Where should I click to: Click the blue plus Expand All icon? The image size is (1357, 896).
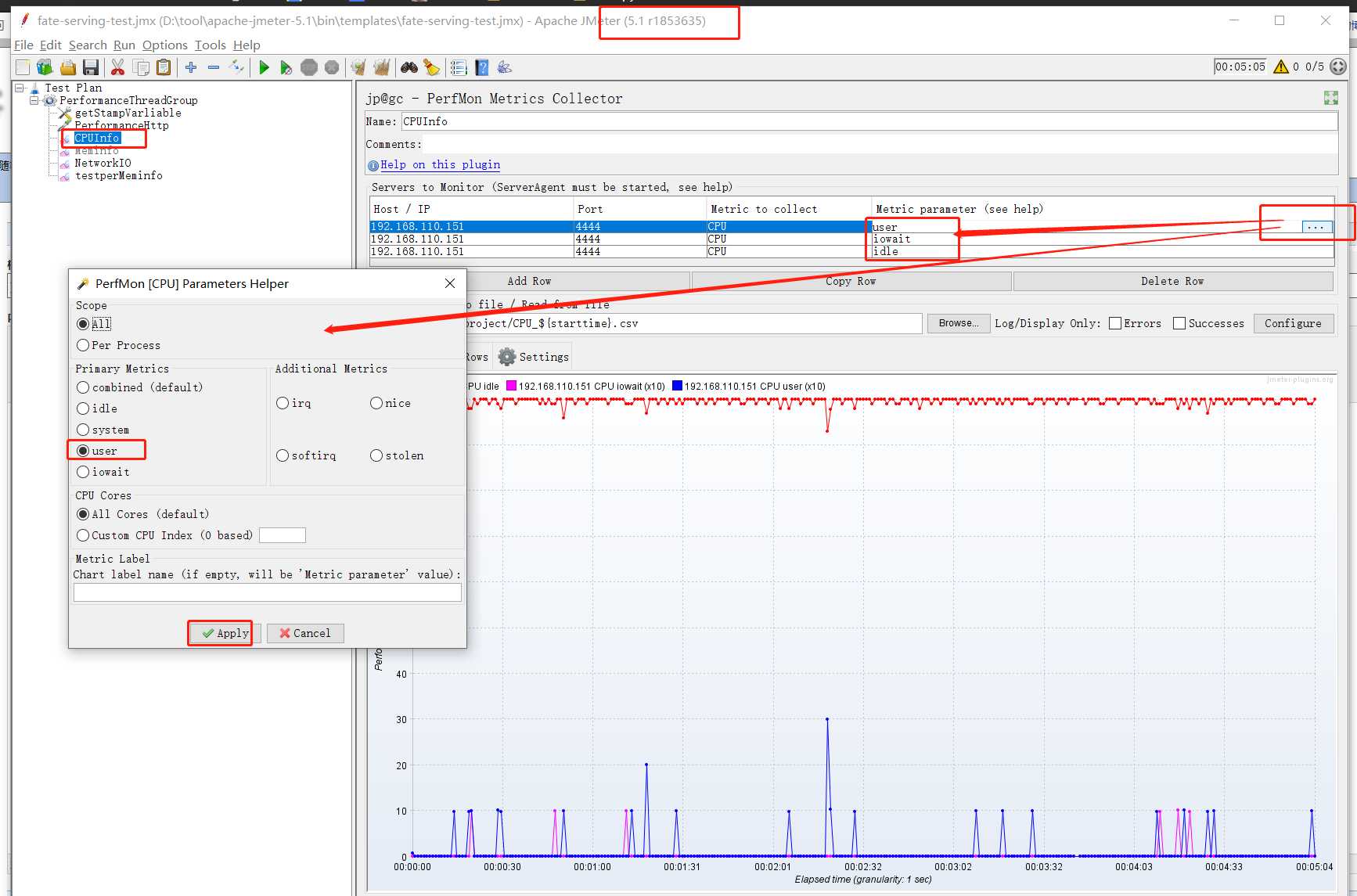coord(191,67)
